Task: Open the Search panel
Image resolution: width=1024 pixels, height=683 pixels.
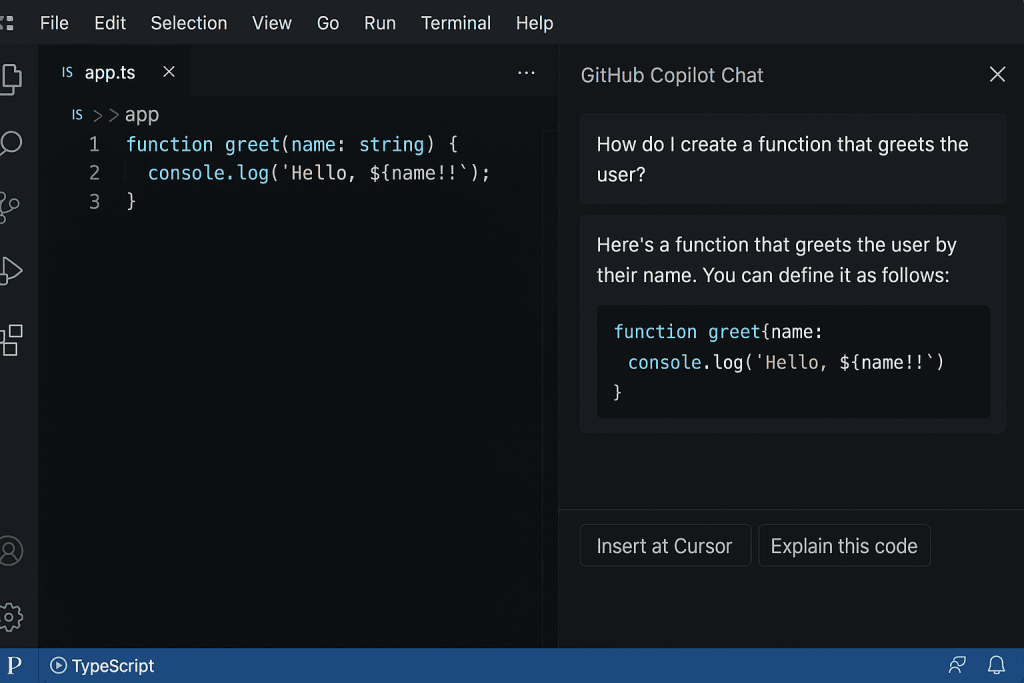Action: (x=11, y=144)
